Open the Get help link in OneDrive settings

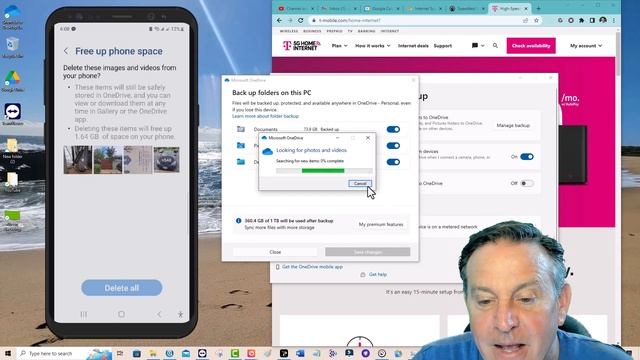(x=378, y=275)
